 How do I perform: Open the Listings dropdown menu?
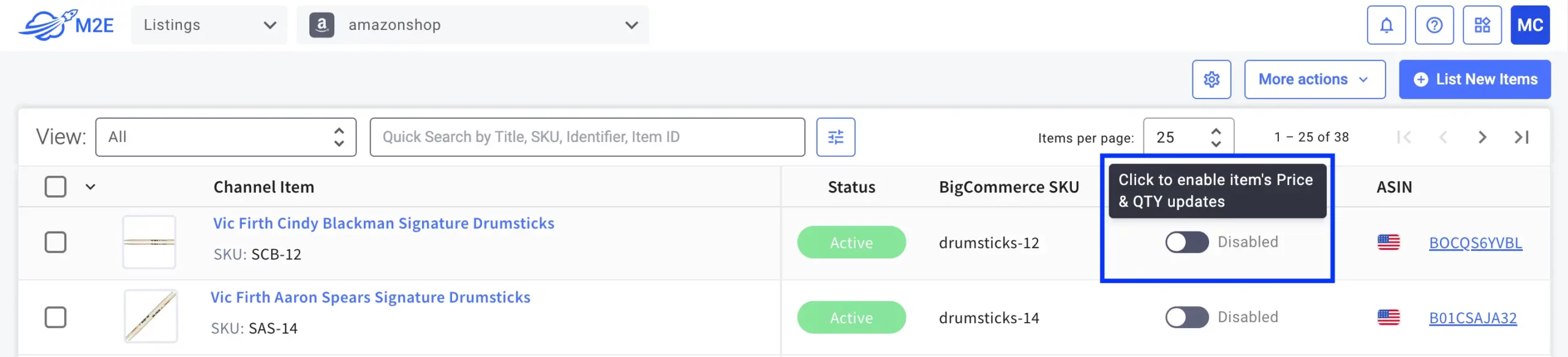209,25
